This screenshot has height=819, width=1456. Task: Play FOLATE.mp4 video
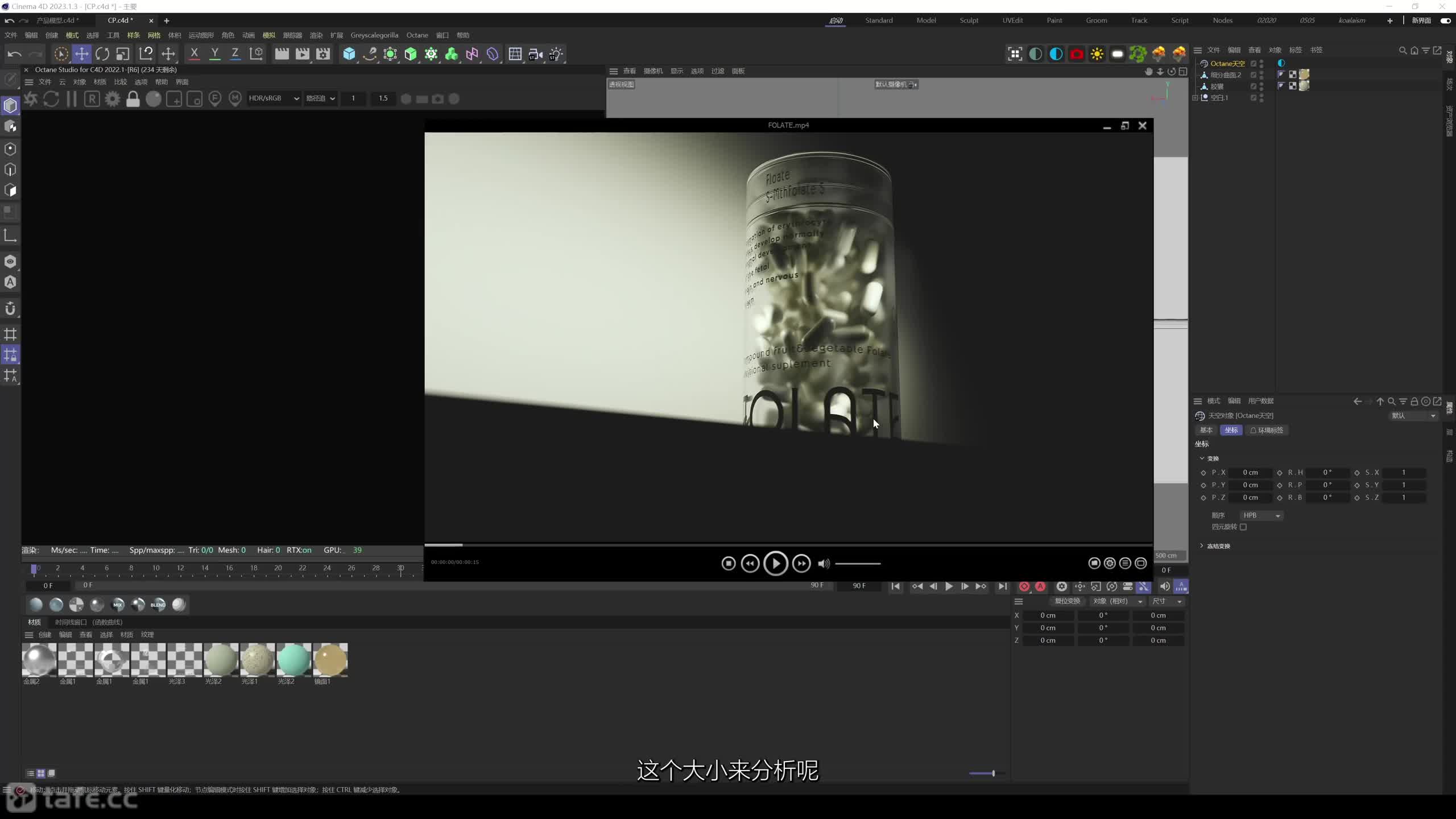(x=775, y=564)
